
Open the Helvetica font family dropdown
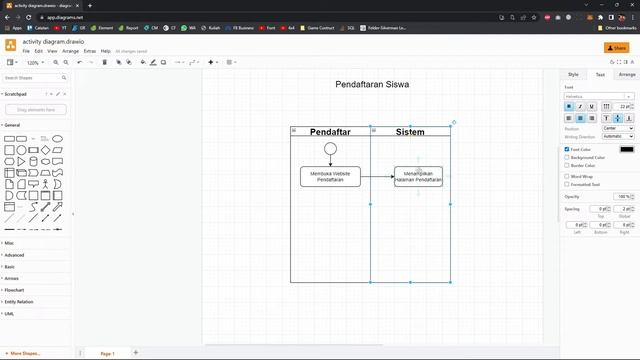tap(598, 96)
